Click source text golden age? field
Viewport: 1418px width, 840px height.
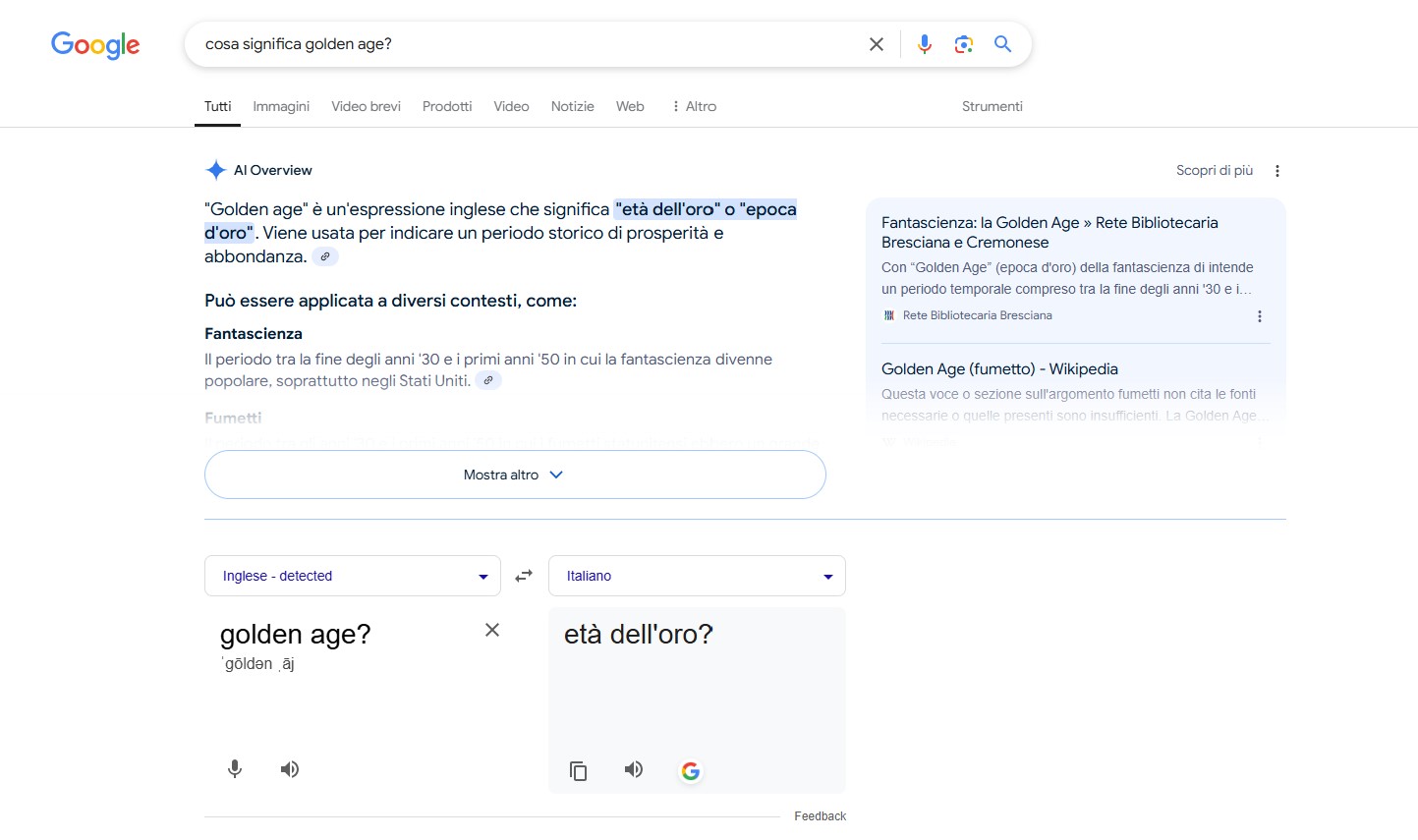pyautogui.click(x=296, y=635)
